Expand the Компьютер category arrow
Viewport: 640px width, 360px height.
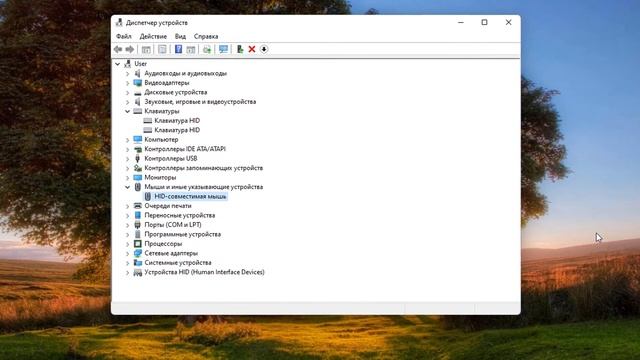(127, 140)
